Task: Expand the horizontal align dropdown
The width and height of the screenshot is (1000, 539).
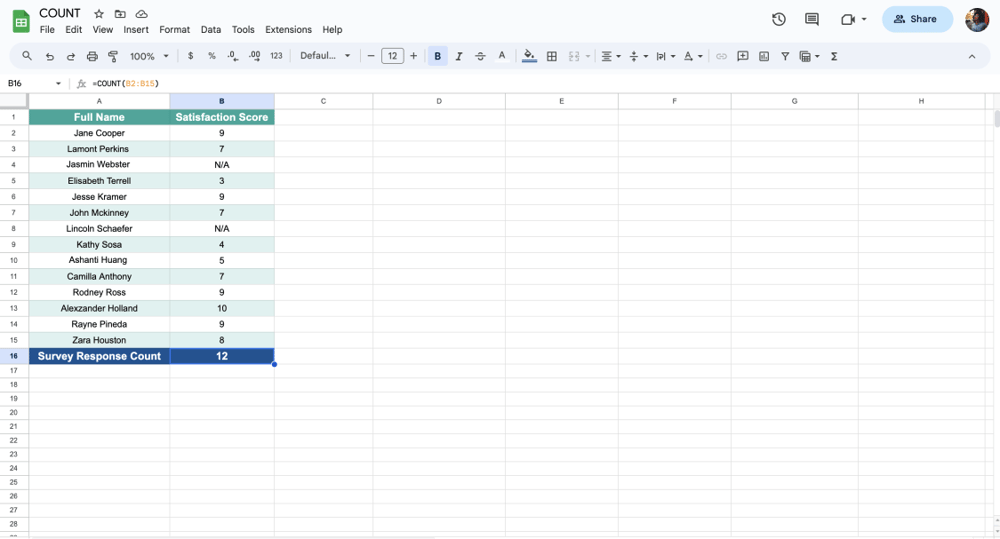Action: (610, 57)
